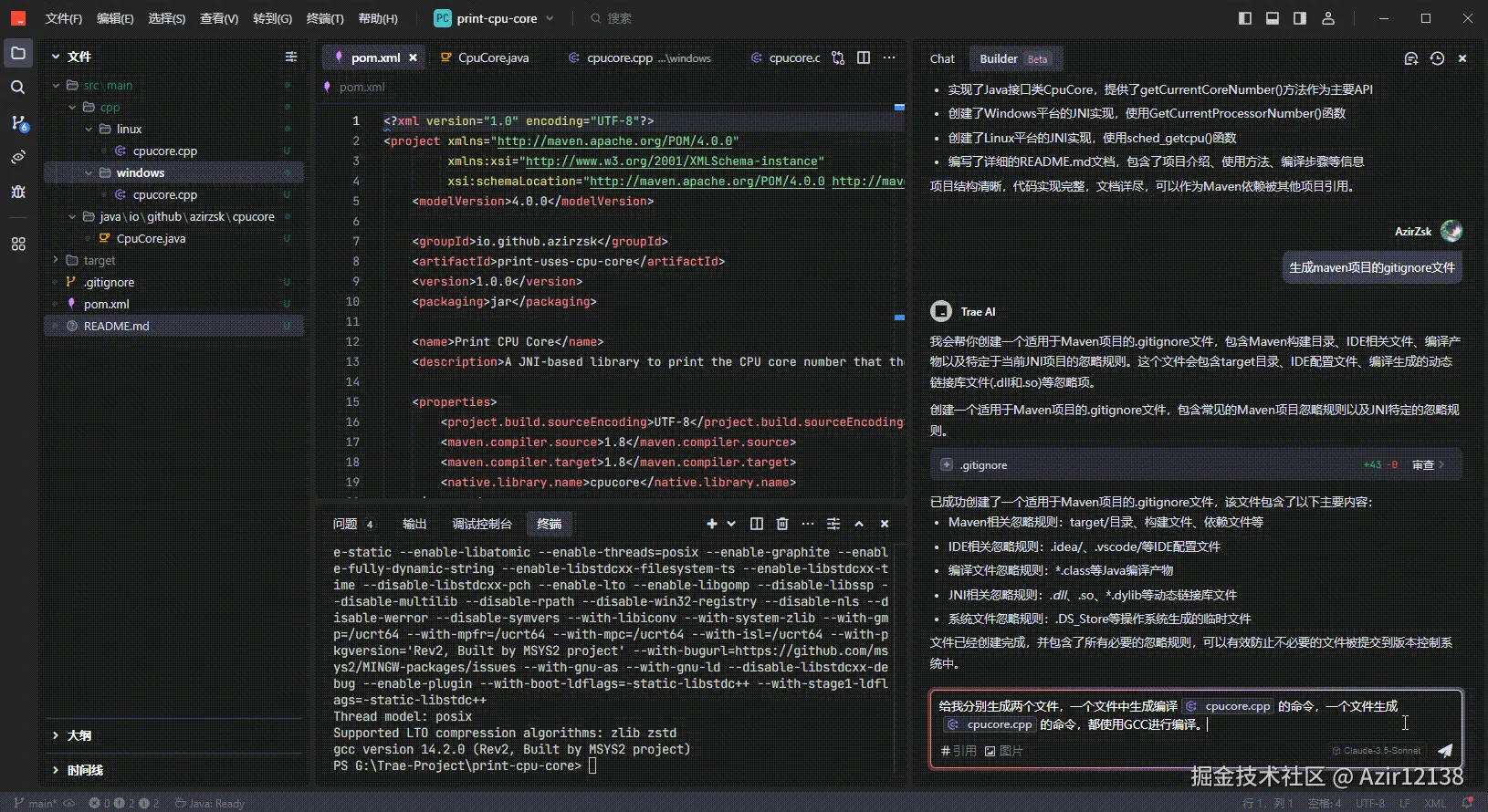Start a new chat session icon
Image resolution: width=1488 pixels, height=812 pixels.
[1410, 58]
